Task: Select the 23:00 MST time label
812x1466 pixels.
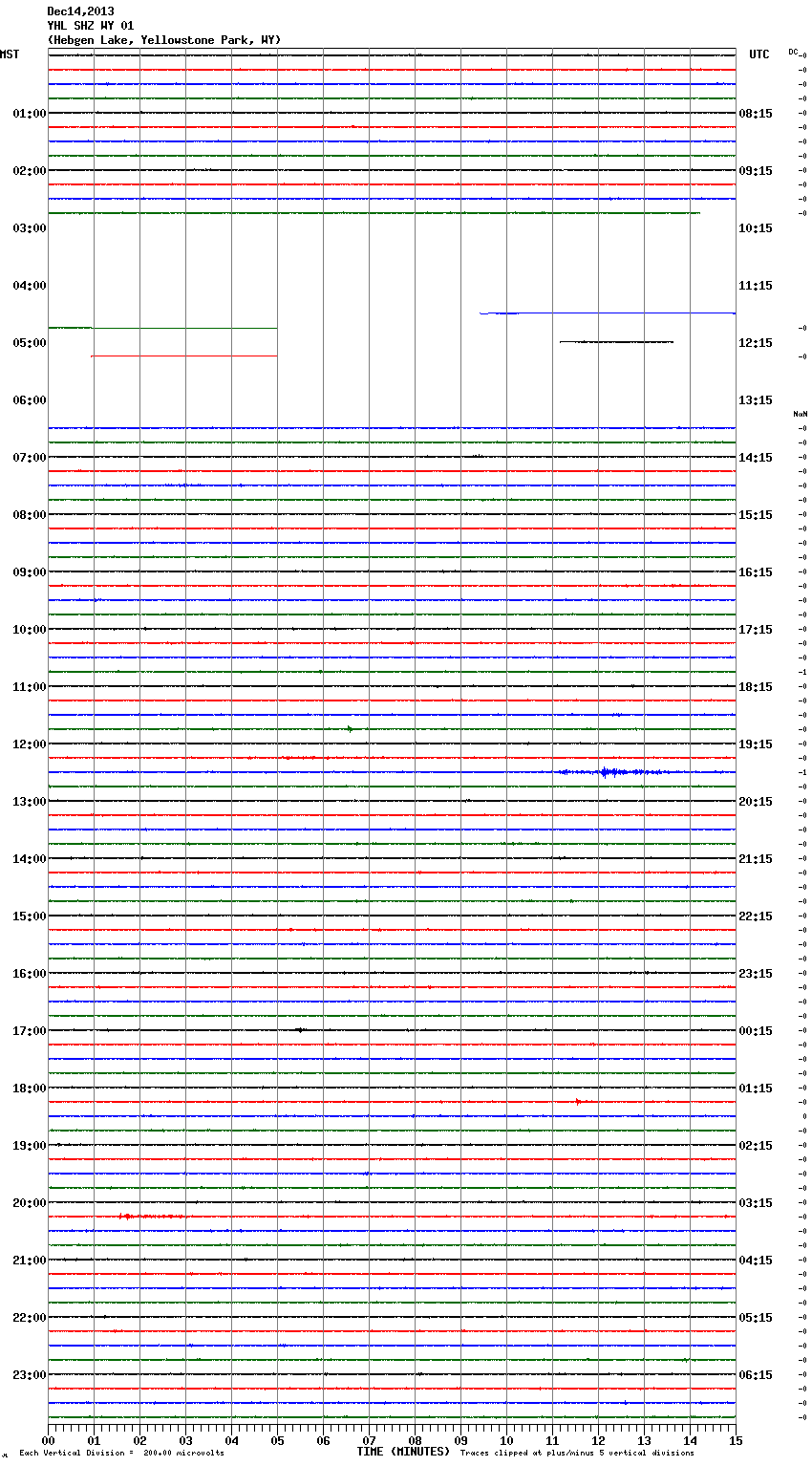Action: (29, 1375)
